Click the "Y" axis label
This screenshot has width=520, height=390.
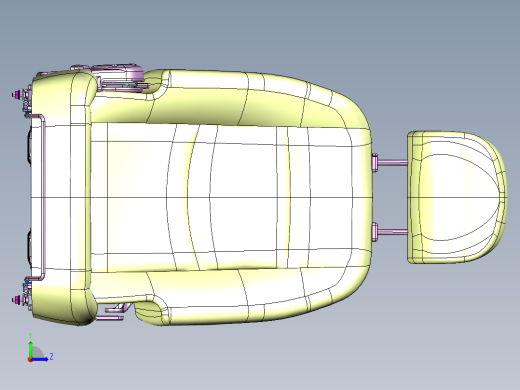click(x=30, y=336)
